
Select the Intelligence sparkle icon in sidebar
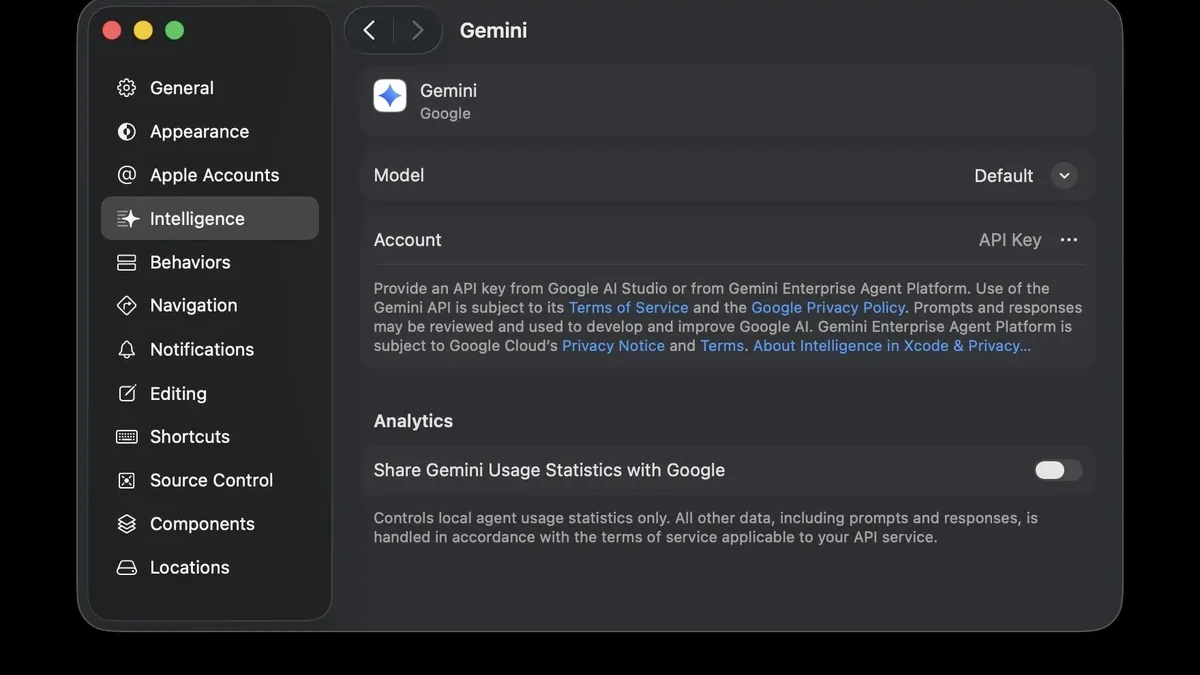click(127, 219)
